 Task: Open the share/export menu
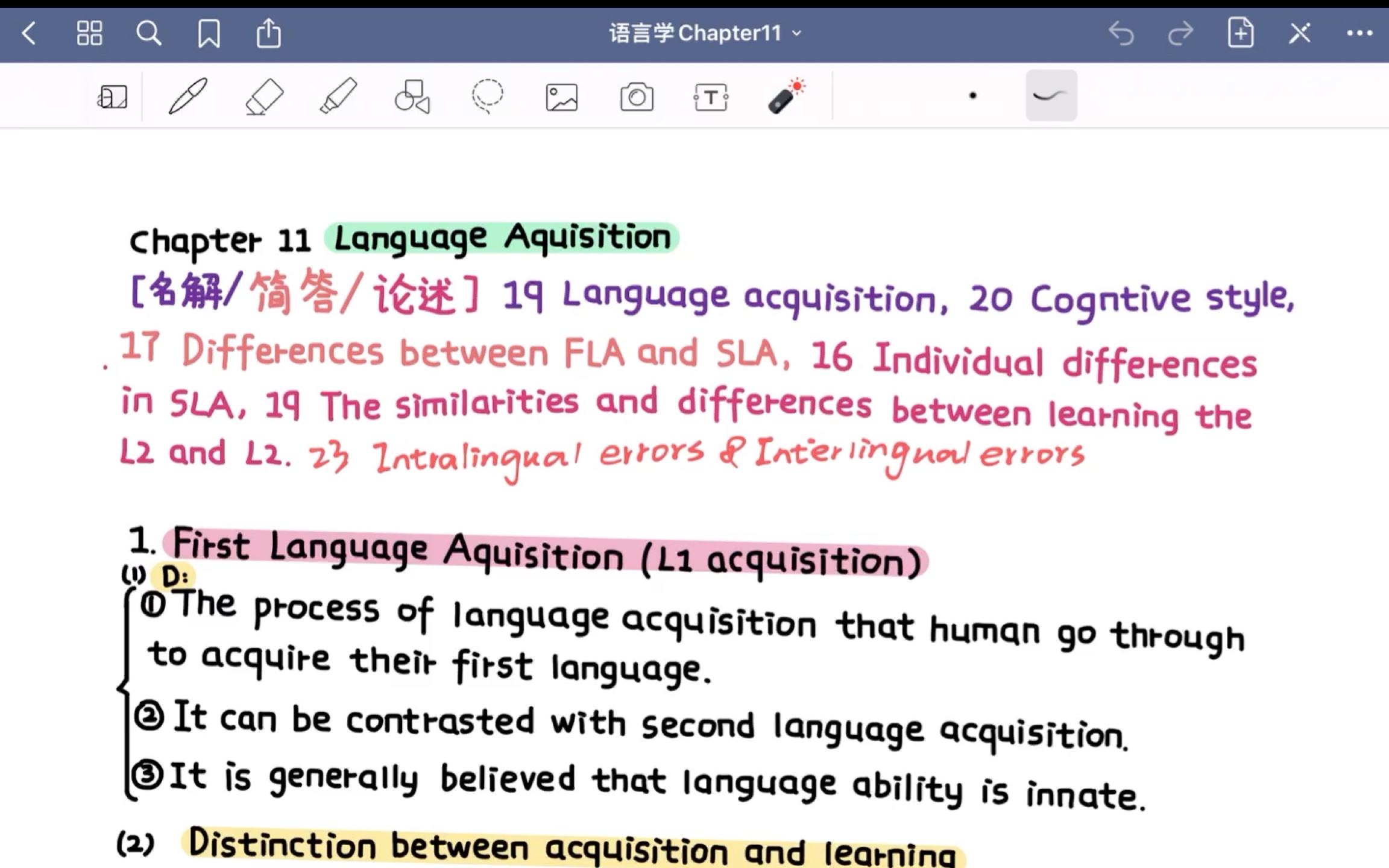point(268,33)
